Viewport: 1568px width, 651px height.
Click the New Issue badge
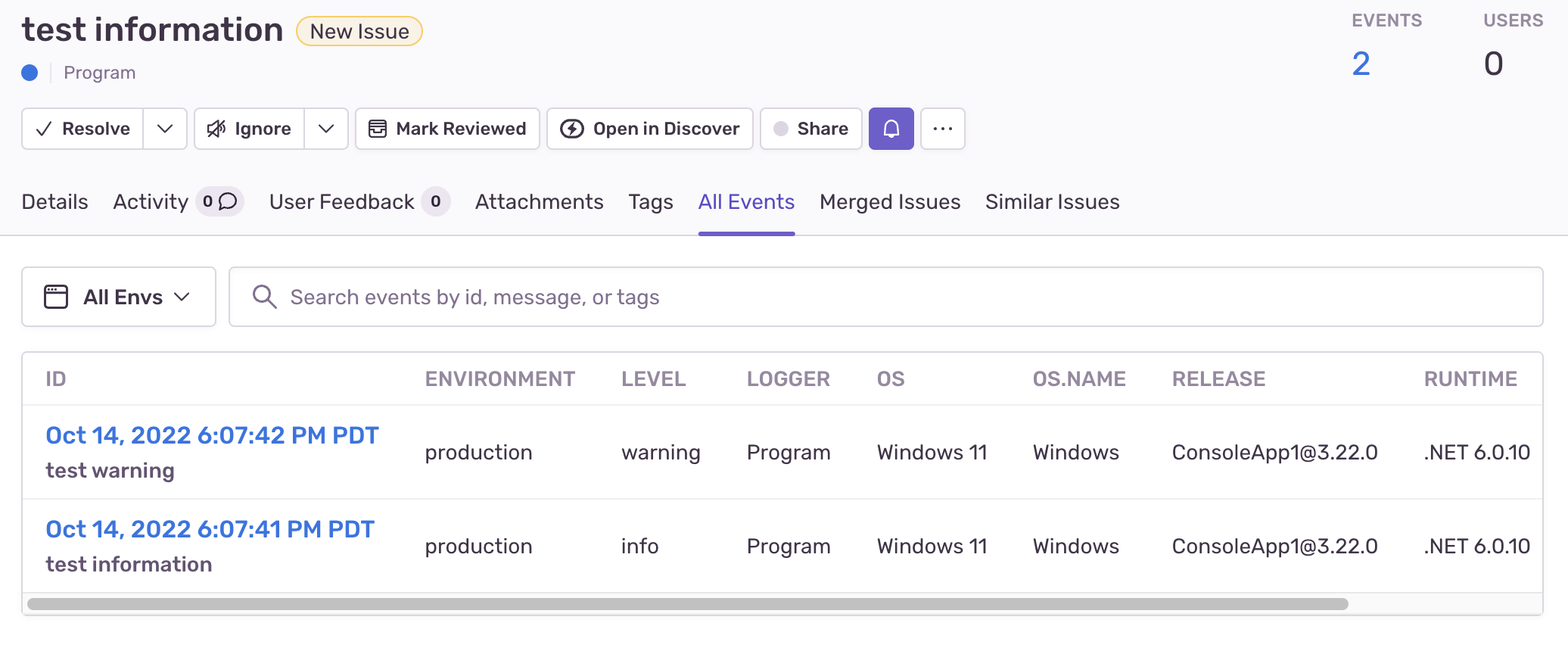359,31
